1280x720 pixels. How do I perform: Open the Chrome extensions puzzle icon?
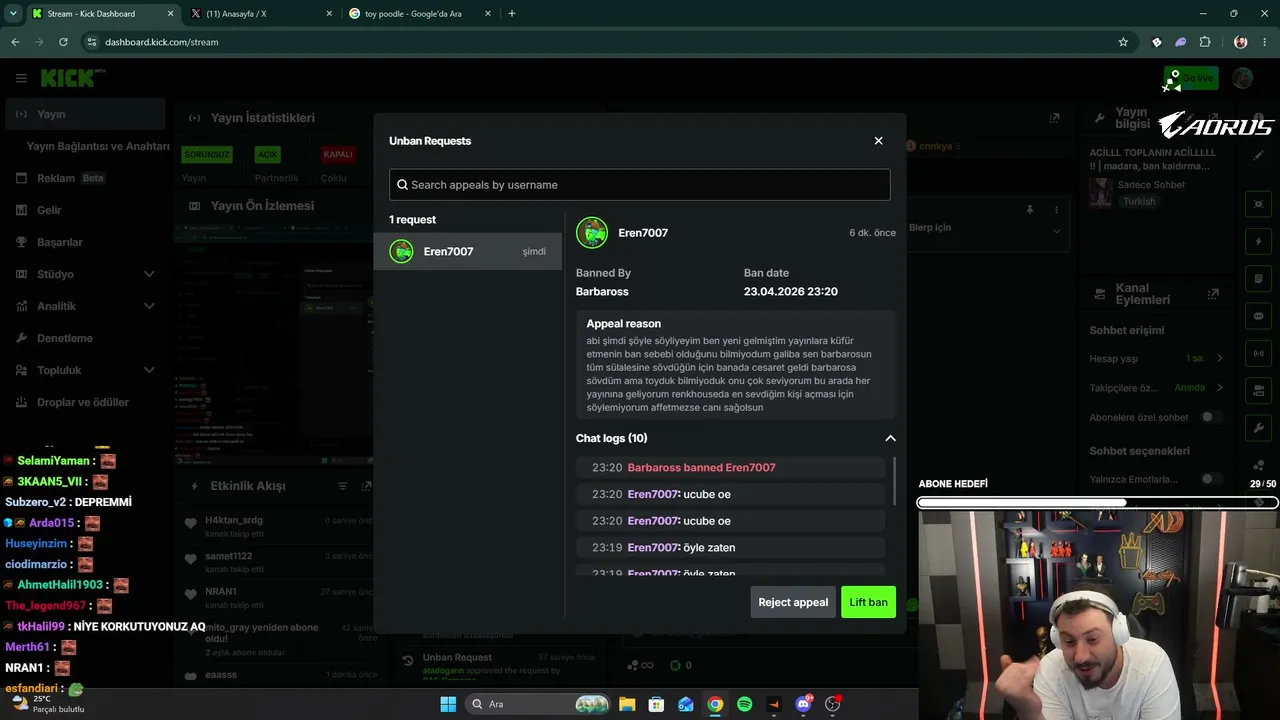click(x=1205, y=42)
